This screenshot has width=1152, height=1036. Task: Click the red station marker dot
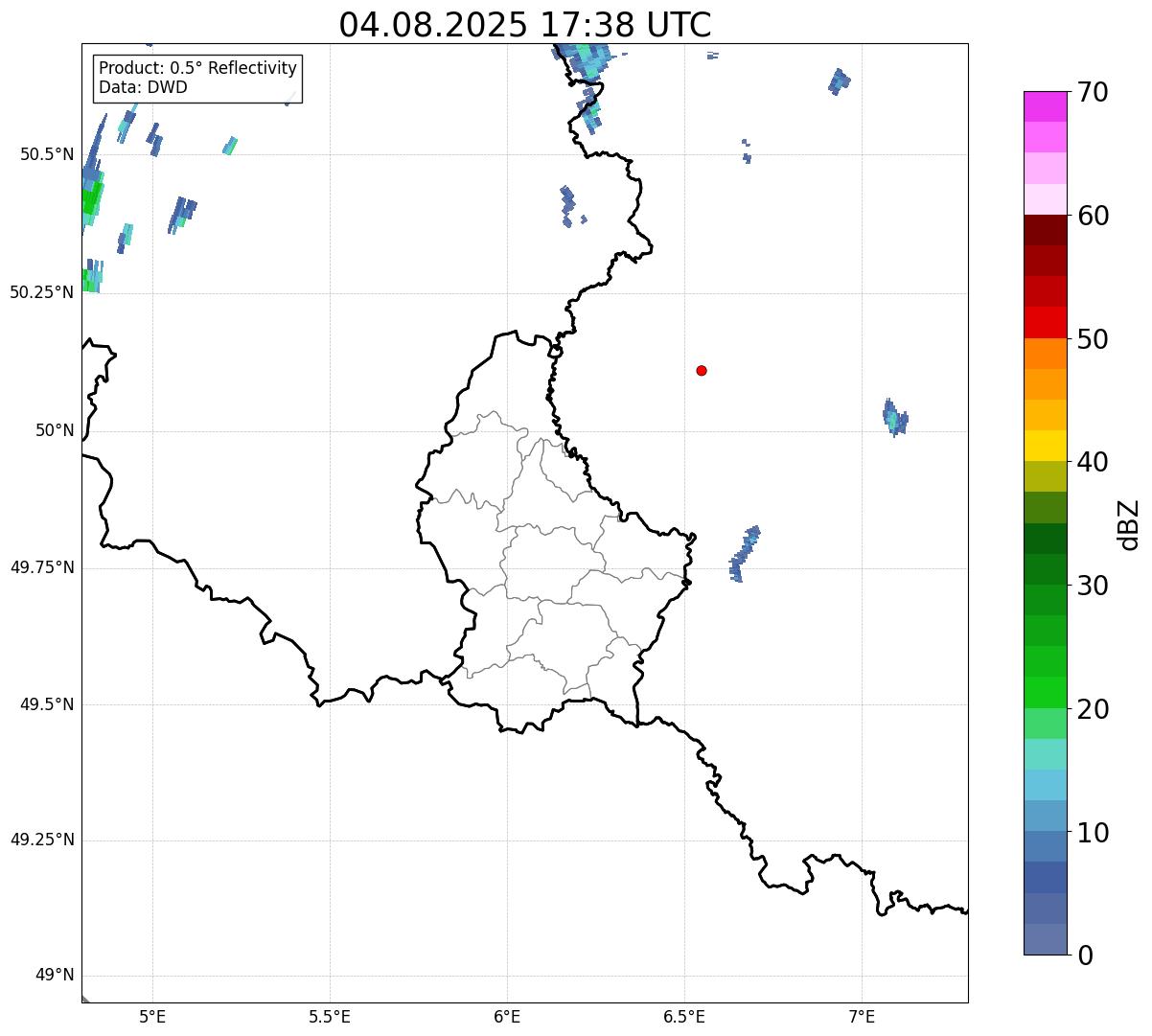click(702, 370)
